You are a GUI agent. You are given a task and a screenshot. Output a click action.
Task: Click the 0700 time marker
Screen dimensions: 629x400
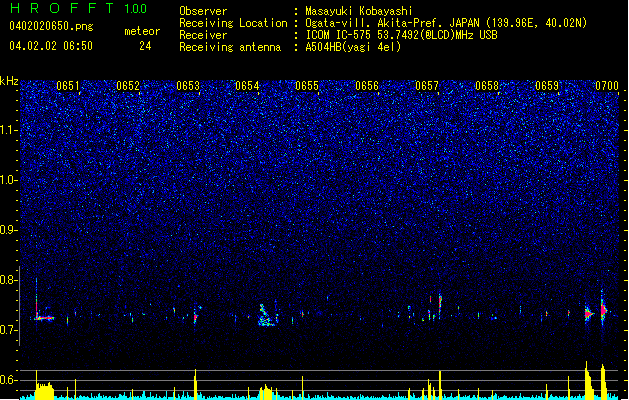tap(607, 86)
